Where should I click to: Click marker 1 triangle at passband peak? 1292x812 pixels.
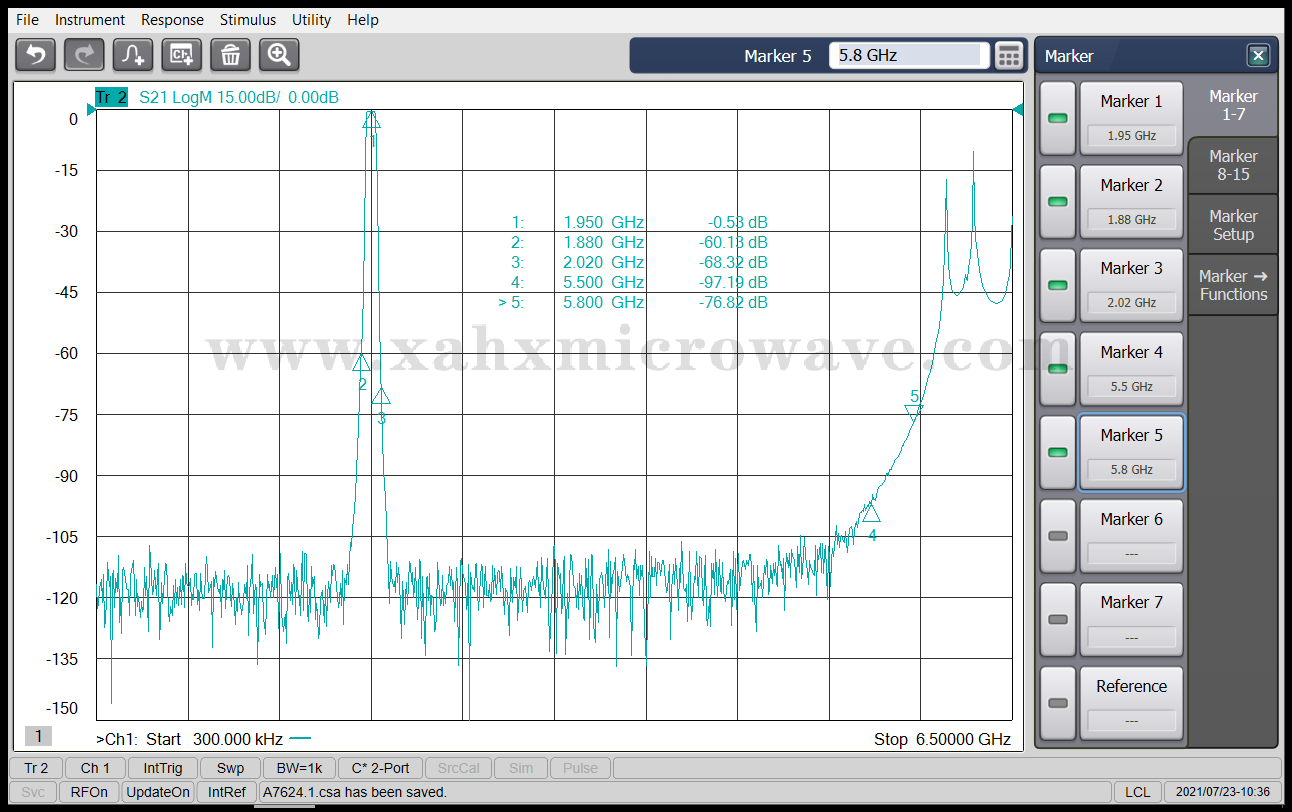click(371, 120)
